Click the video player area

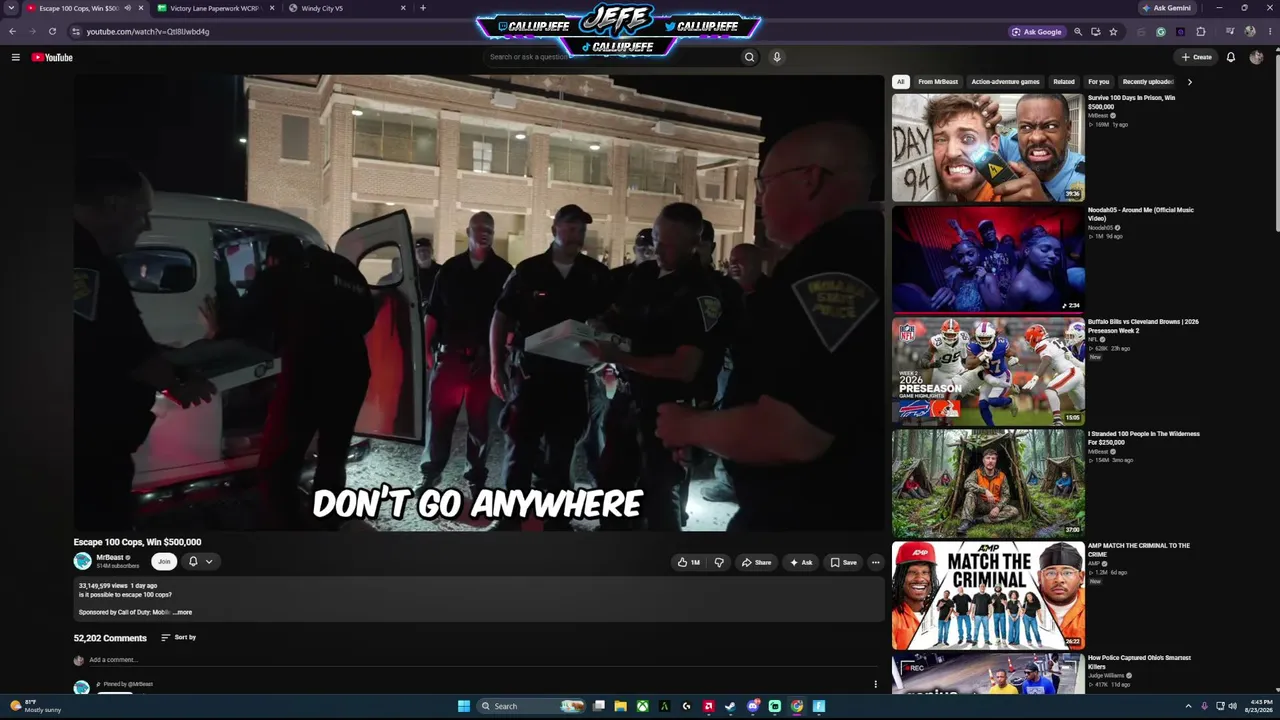[479, 302]
